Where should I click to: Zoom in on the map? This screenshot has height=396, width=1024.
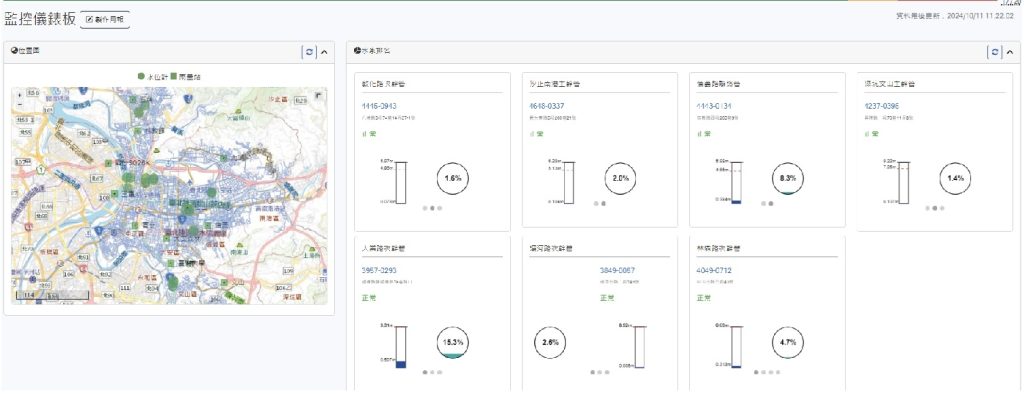[x=19, y=95]
